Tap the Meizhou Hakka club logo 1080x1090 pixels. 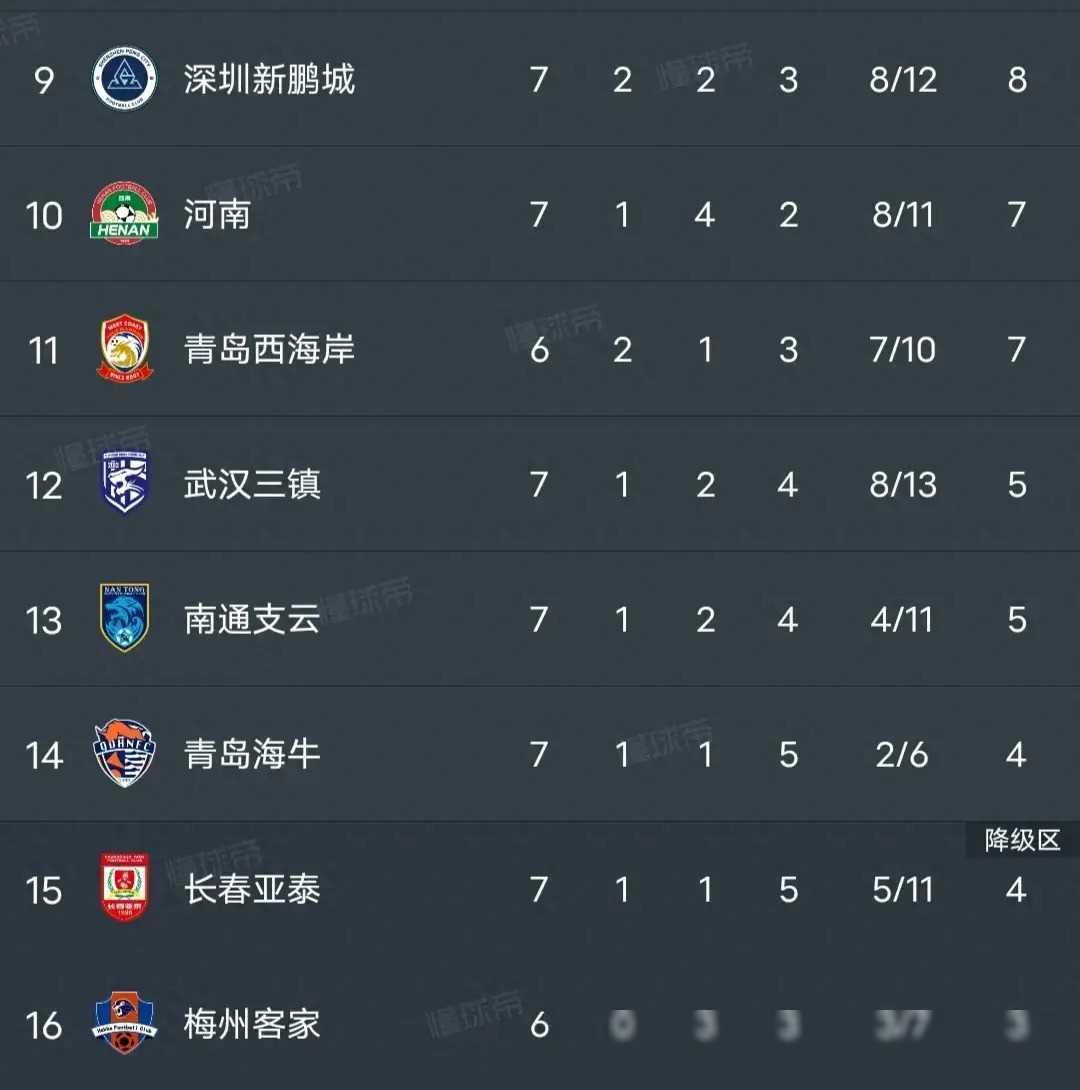click(x=124, y=1023)
